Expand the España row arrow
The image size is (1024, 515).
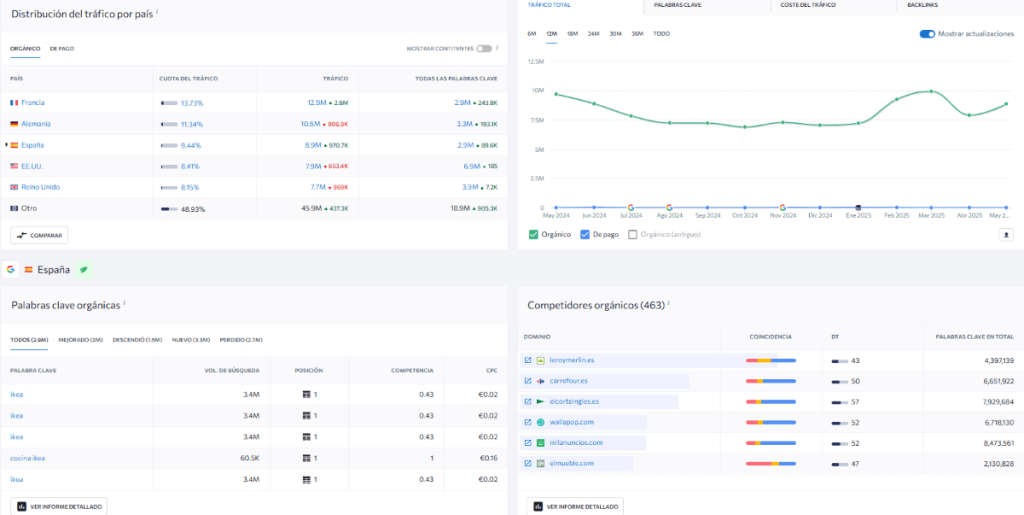[x=7, y=144]
